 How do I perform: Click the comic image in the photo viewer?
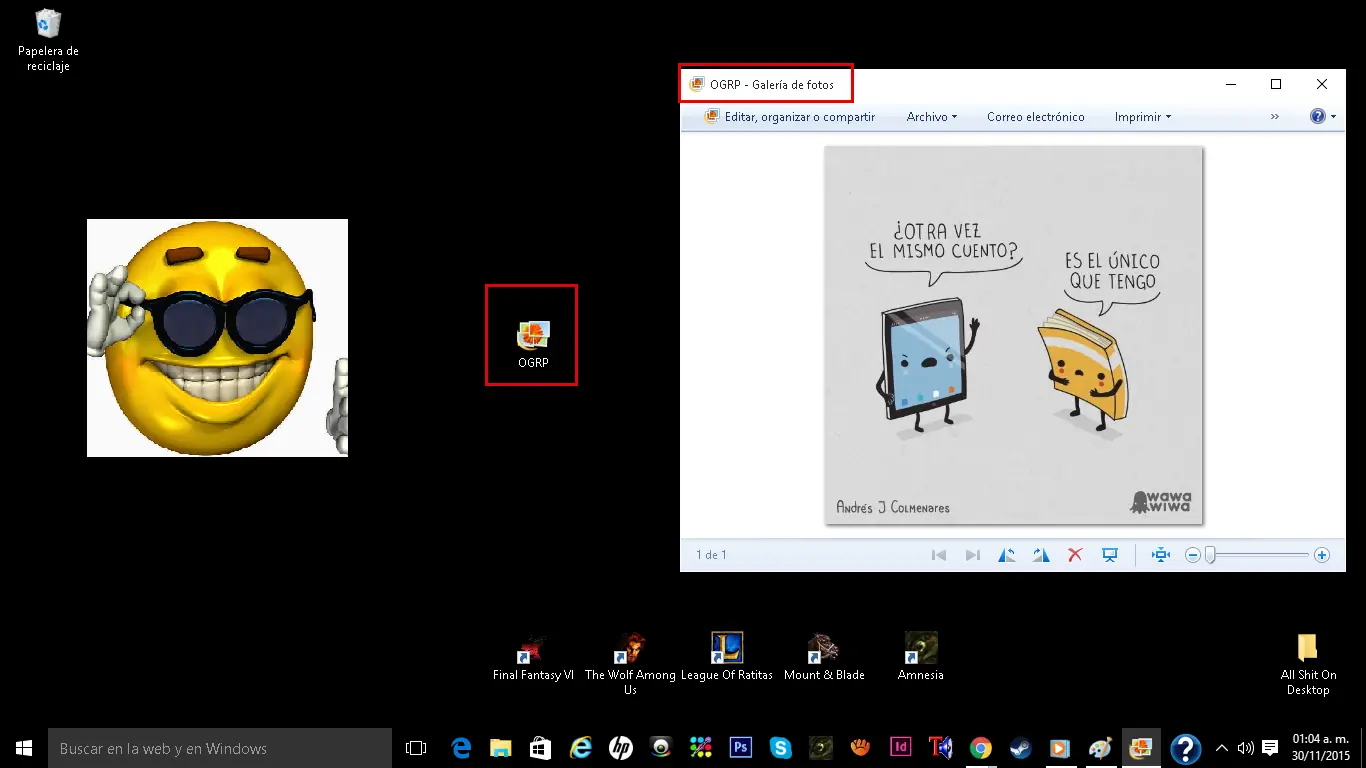click(1013, 335)
